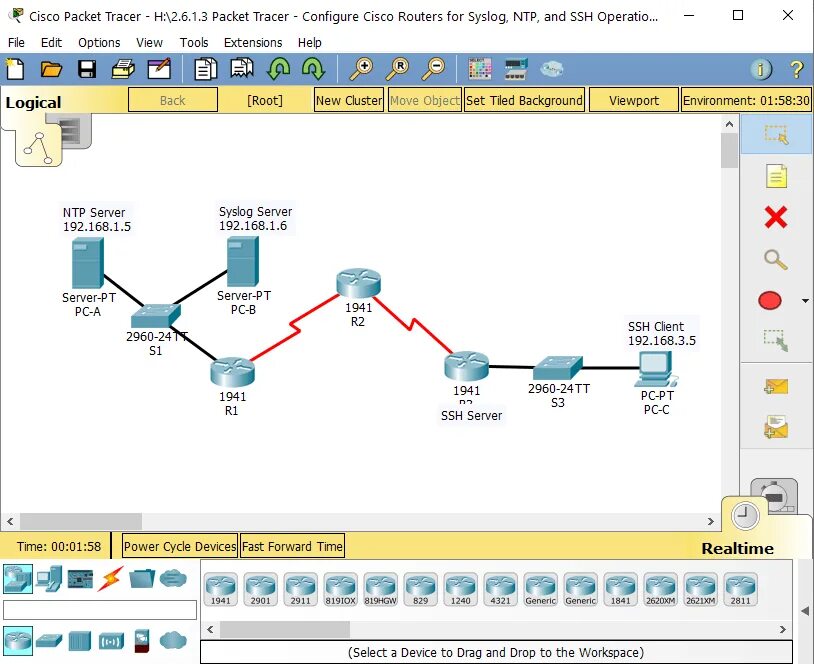Select the Place Note tool
814x664 pixels.
(x=776, y=176)
